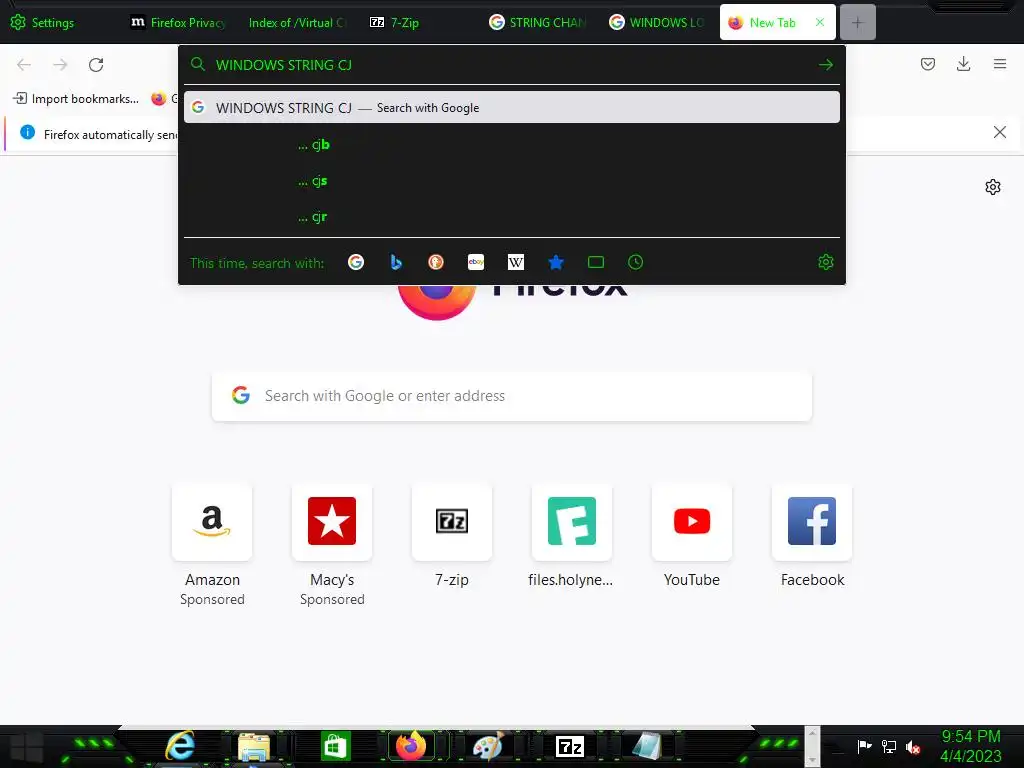The width and height of the screenshot is (1024, 768).
Task: Open Paint from taskbar
Action: 488,746
